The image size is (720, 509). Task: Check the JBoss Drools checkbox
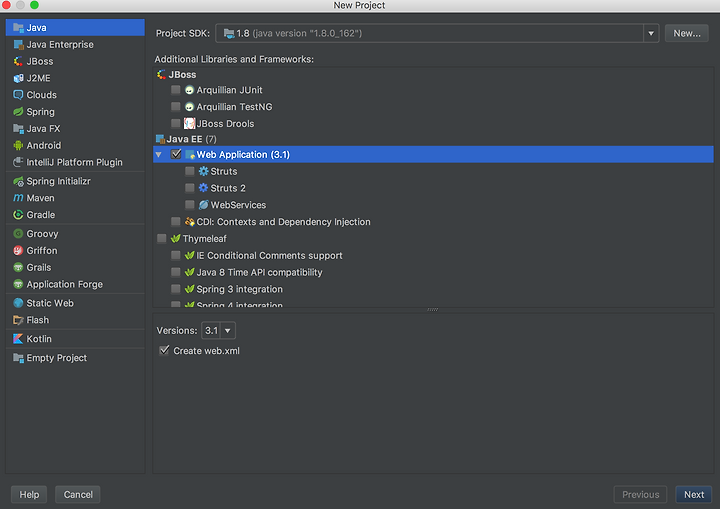pos(175,123)
